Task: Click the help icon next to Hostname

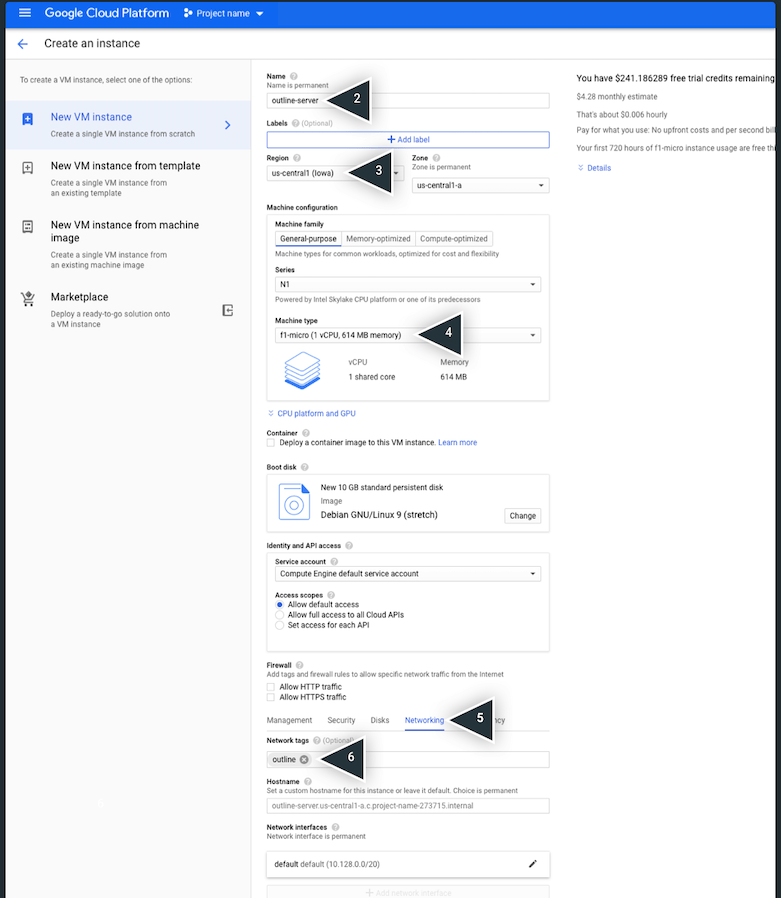Action: (307, 782)
